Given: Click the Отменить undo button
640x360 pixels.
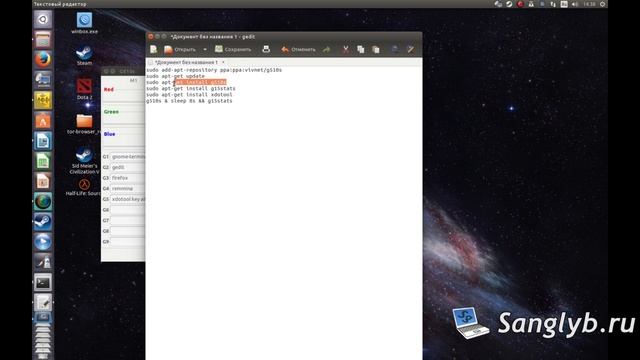Looking at the screenshot, I should 298,49.
